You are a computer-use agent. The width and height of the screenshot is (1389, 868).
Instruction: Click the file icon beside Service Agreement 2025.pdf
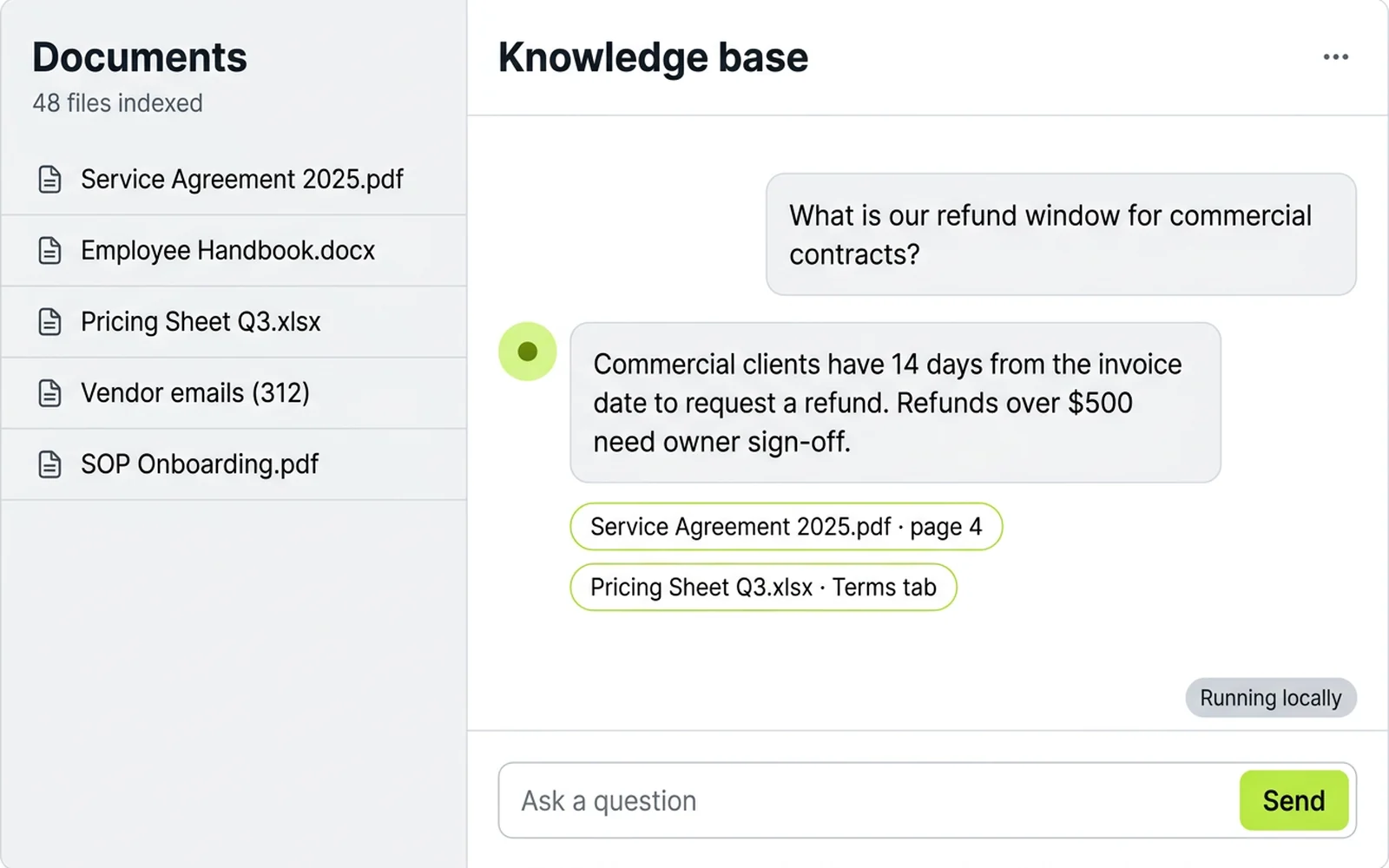50,180
